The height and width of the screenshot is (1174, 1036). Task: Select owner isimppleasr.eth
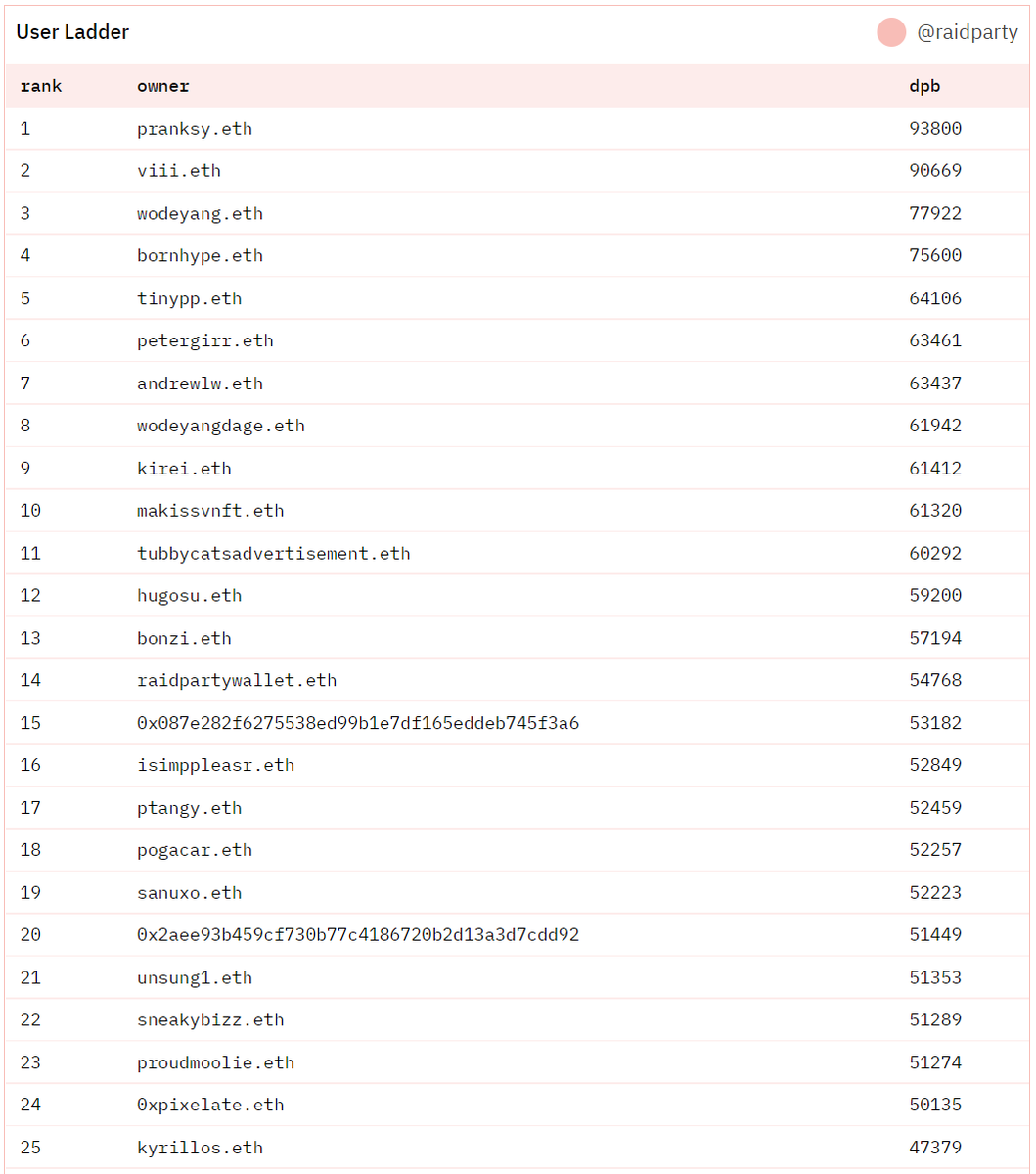click(x=215, y=765)
